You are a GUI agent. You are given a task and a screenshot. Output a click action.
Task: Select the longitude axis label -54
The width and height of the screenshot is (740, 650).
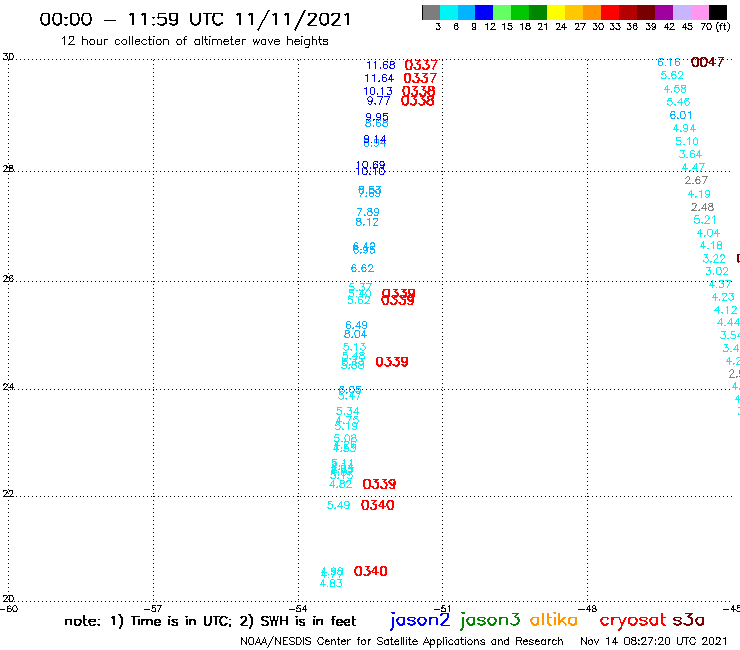tap(298, 609)
